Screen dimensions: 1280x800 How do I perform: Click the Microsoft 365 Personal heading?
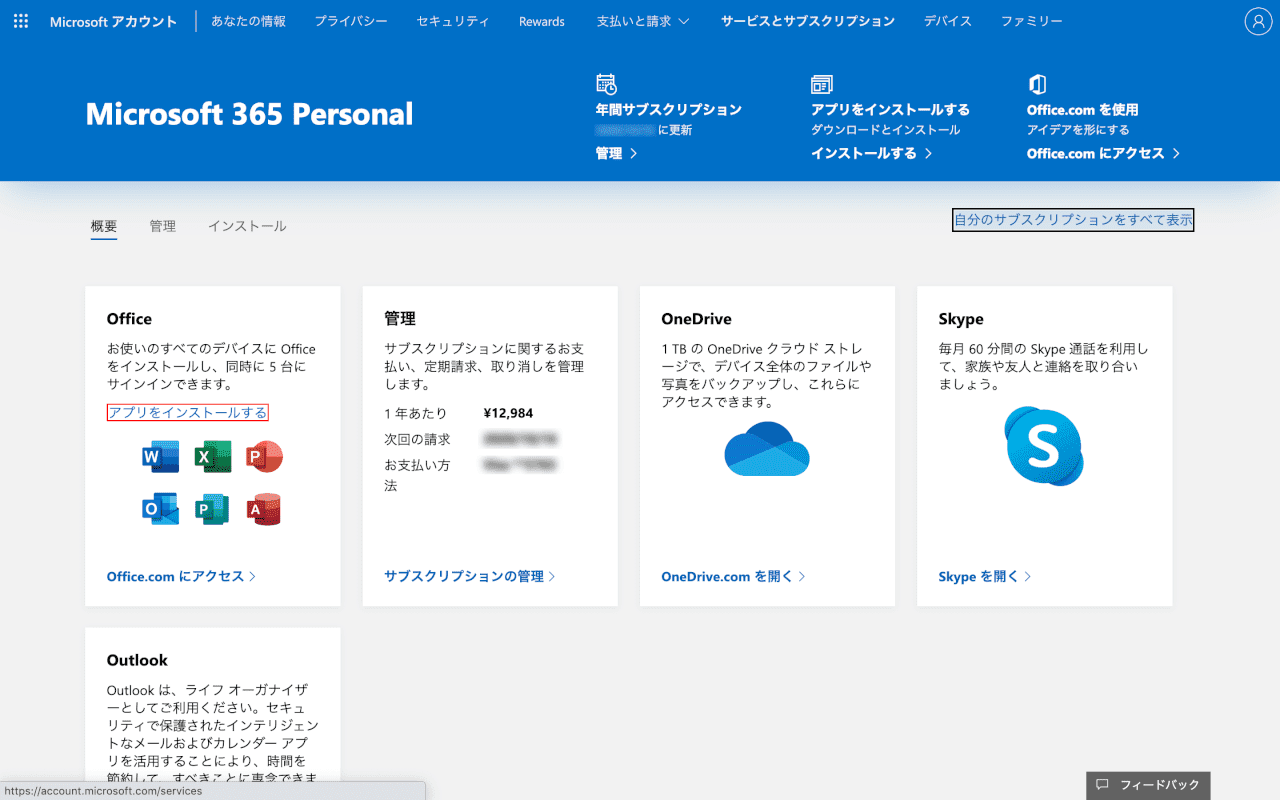tap(249, 114)
